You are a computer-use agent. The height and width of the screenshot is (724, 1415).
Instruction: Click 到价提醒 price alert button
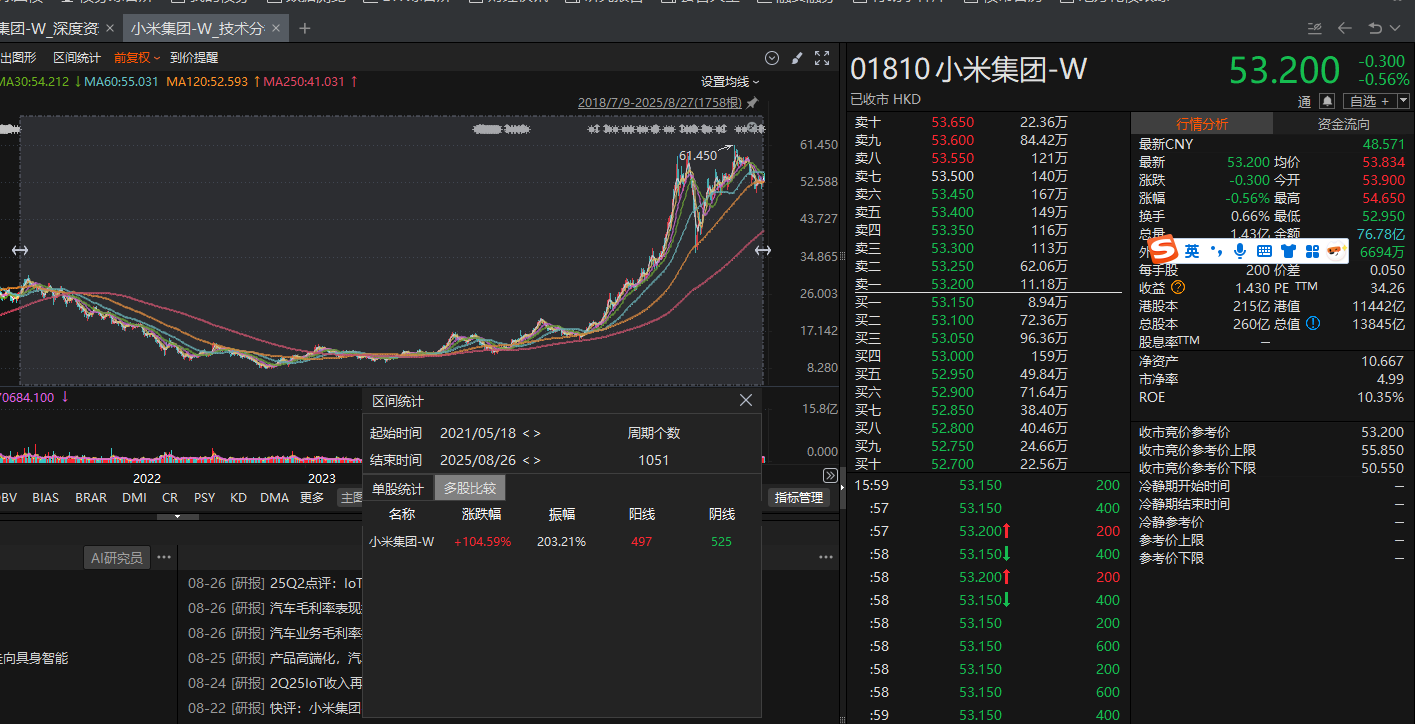(194, 58)
